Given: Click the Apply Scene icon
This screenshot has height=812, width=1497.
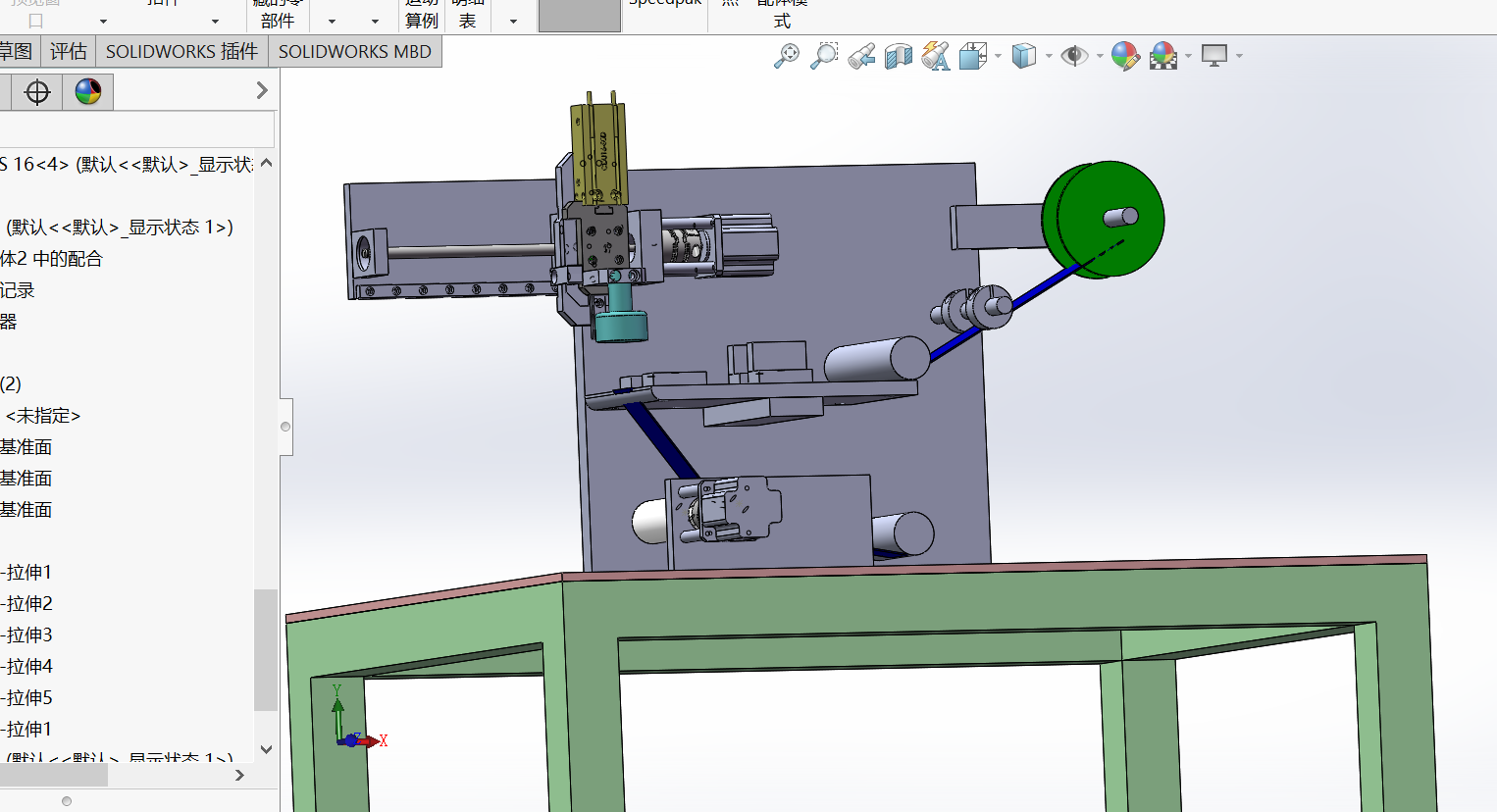Looking at the screenshot, I should [x=1163, y=56].
